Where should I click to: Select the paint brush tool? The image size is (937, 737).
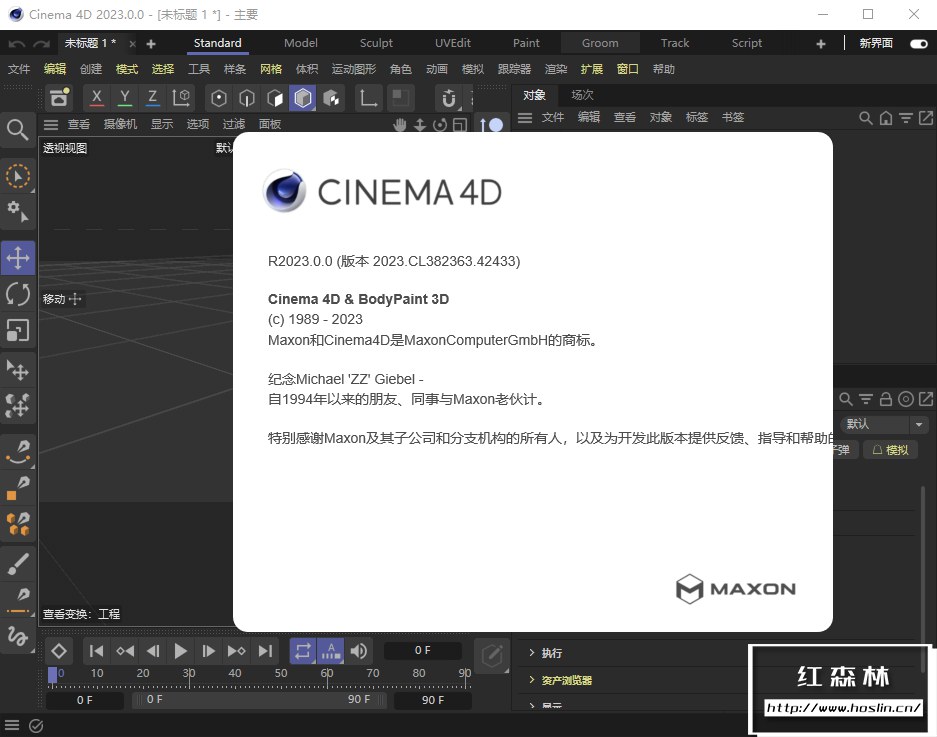tap(18, 564)
